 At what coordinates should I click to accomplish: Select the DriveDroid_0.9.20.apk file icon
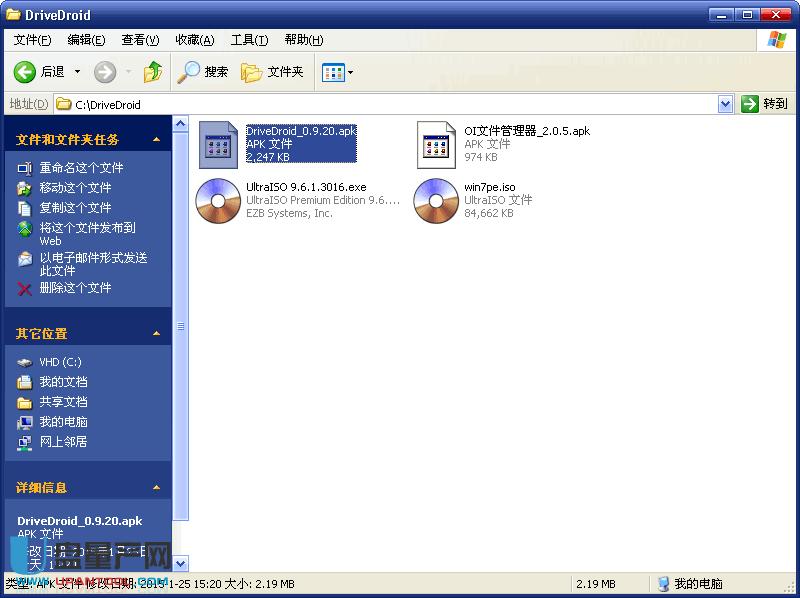217,145
